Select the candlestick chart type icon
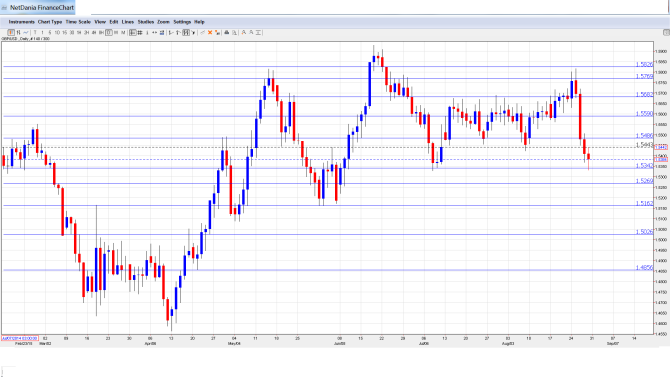670x377 pixels. point(11,32)
